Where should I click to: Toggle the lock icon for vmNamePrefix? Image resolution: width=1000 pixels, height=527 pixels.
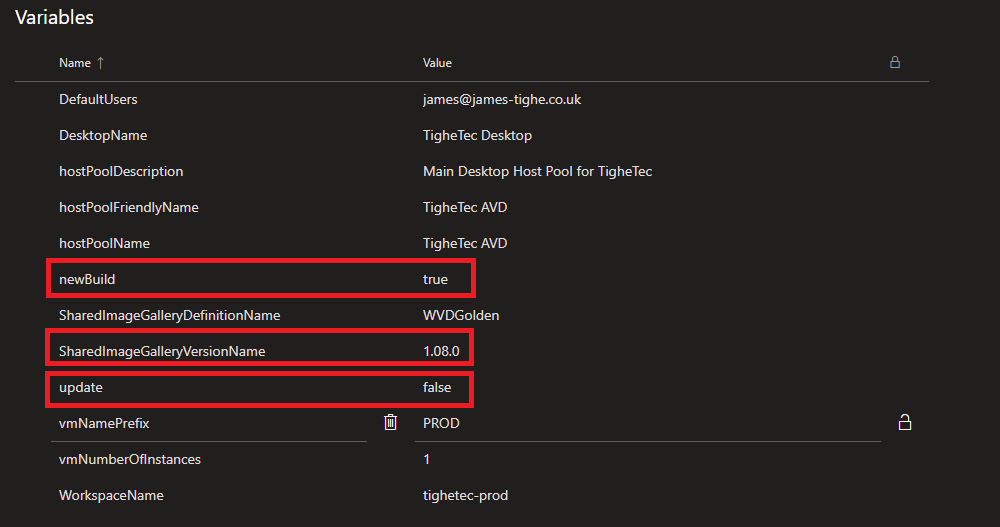pos(904,423)
